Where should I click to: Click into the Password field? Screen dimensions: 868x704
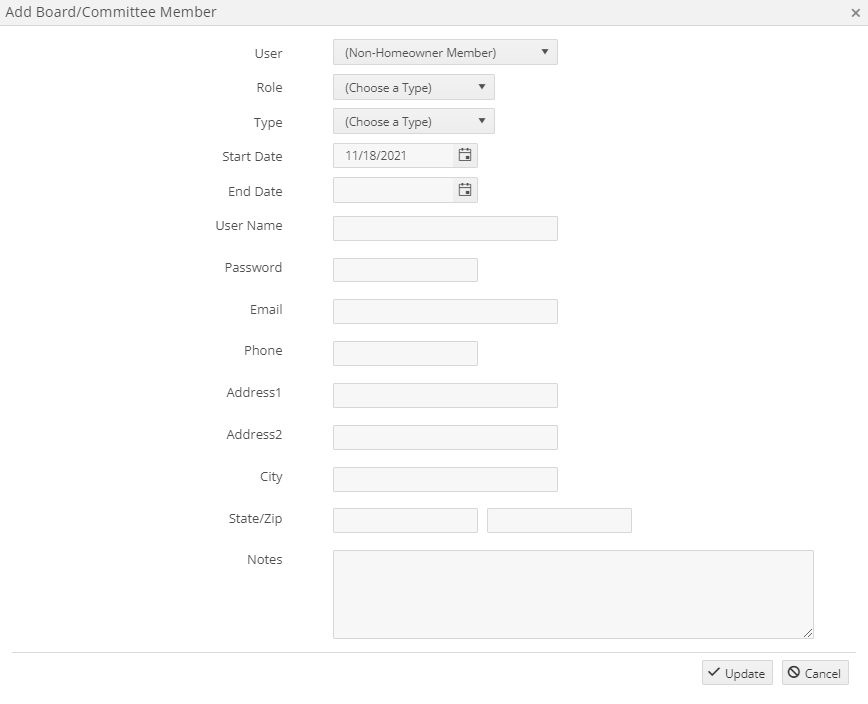click(x=405, y=270)
